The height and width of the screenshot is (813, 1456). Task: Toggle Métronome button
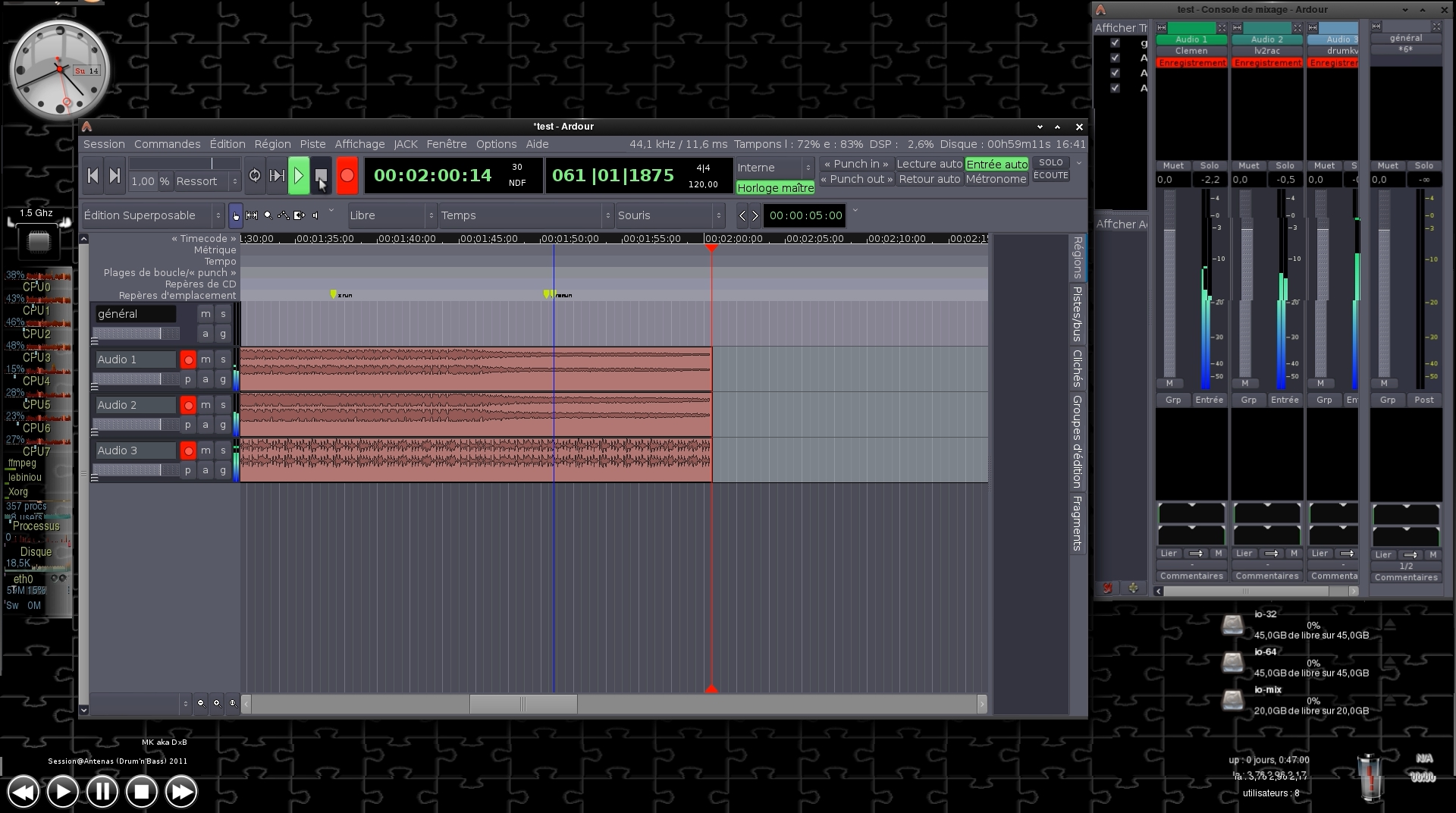tap(996, 179)
